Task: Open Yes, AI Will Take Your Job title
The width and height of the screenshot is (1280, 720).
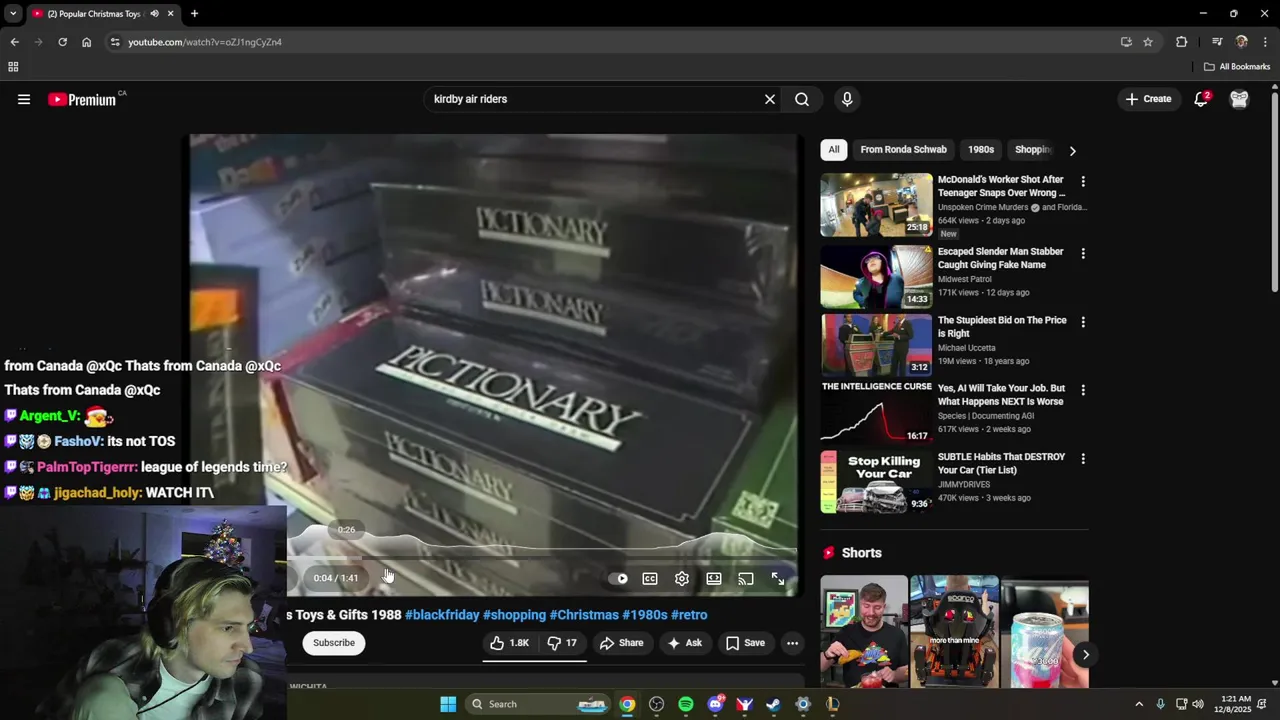Action: [1001, 395]
